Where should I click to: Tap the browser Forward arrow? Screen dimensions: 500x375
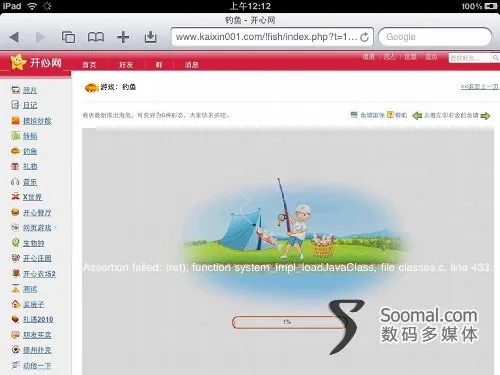(40, 37)
